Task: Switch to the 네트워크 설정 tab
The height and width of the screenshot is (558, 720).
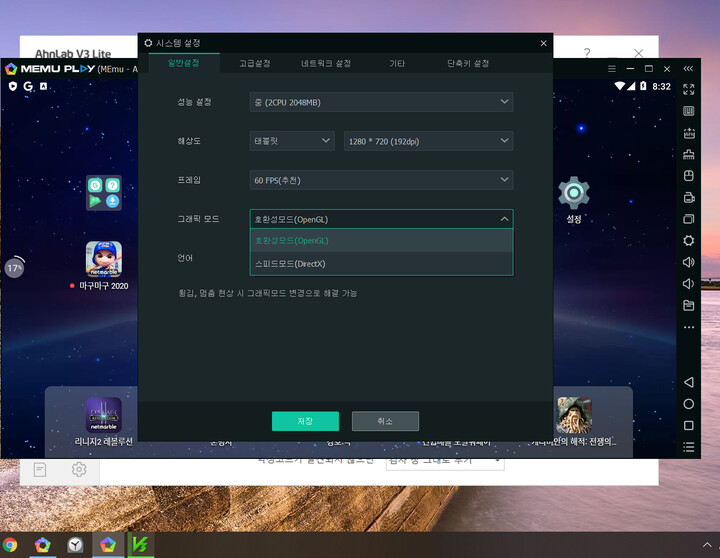Action: [326, 63]
